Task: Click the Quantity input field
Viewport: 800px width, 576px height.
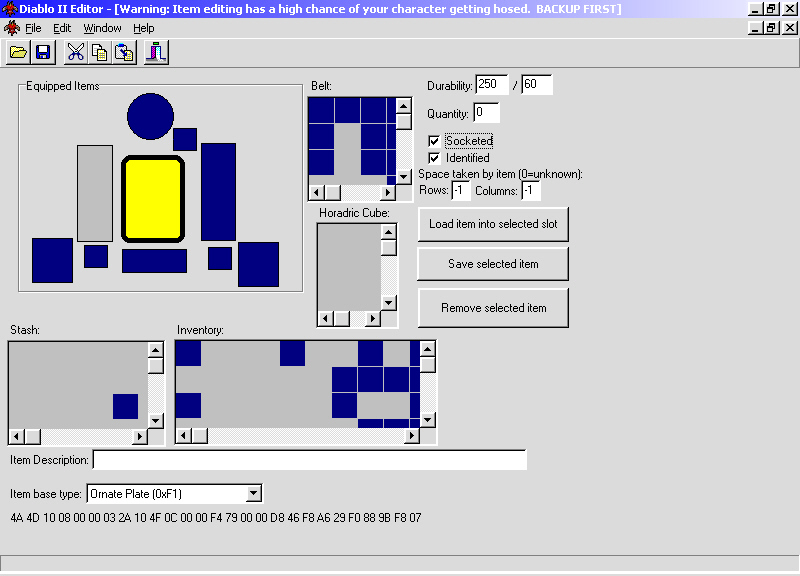Action: [486, 113]
